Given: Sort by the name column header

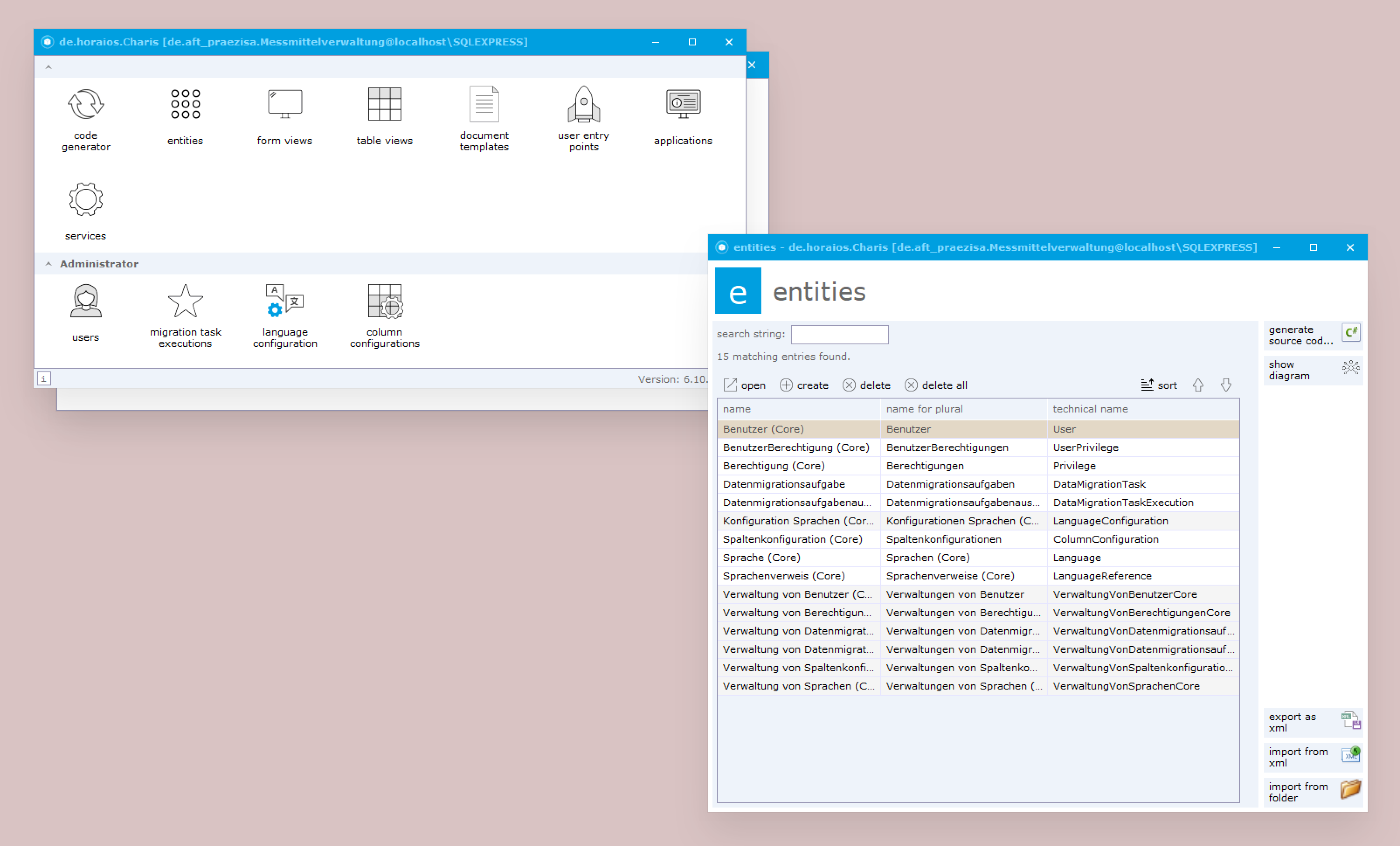Looking at the screenshot, I should click(799, 409).
